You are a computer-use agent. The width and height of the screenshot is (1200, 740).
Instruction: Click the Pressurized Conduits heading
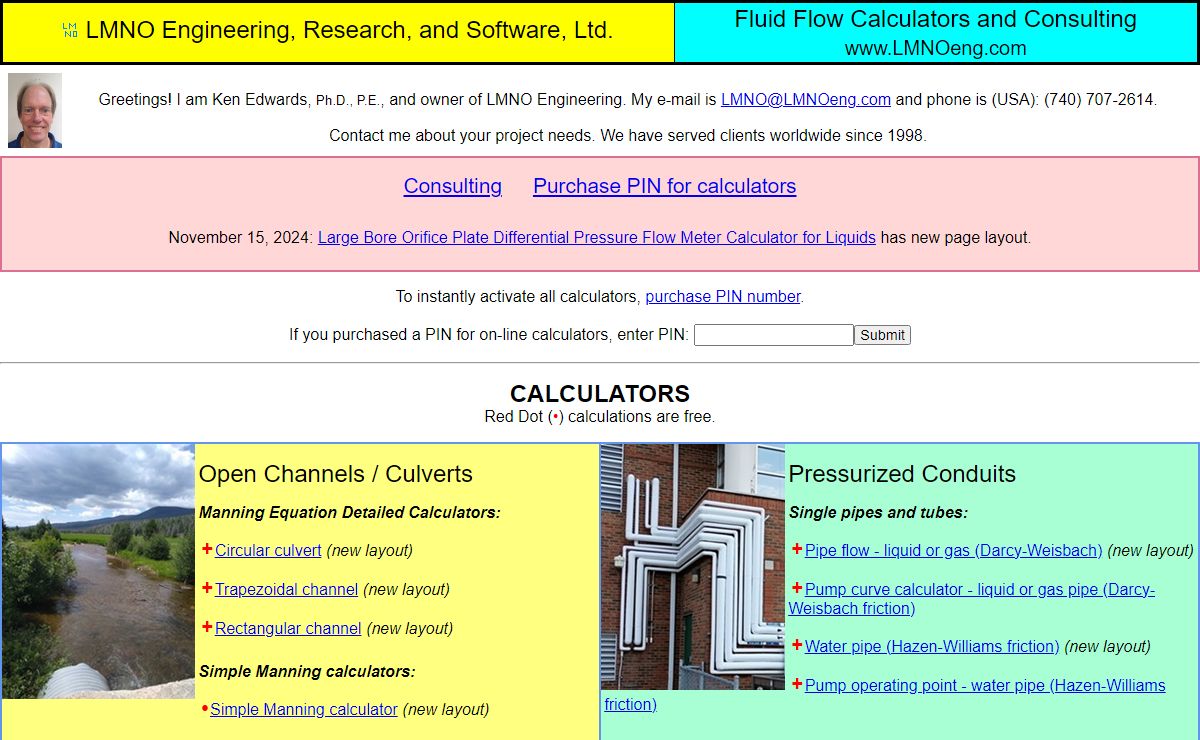coord(902,474)
